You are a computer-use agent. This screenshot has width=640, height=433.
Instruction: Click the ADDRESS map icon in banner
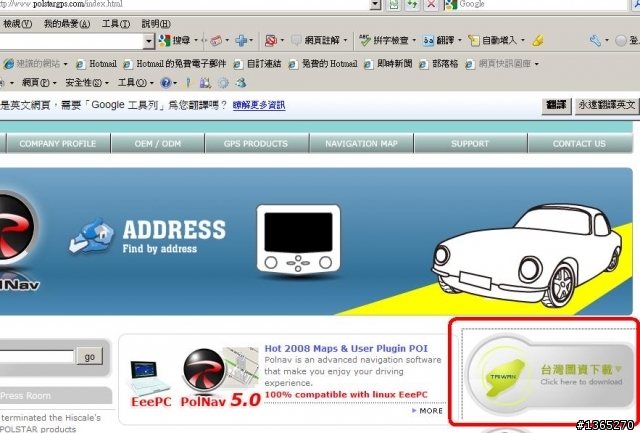91,236
